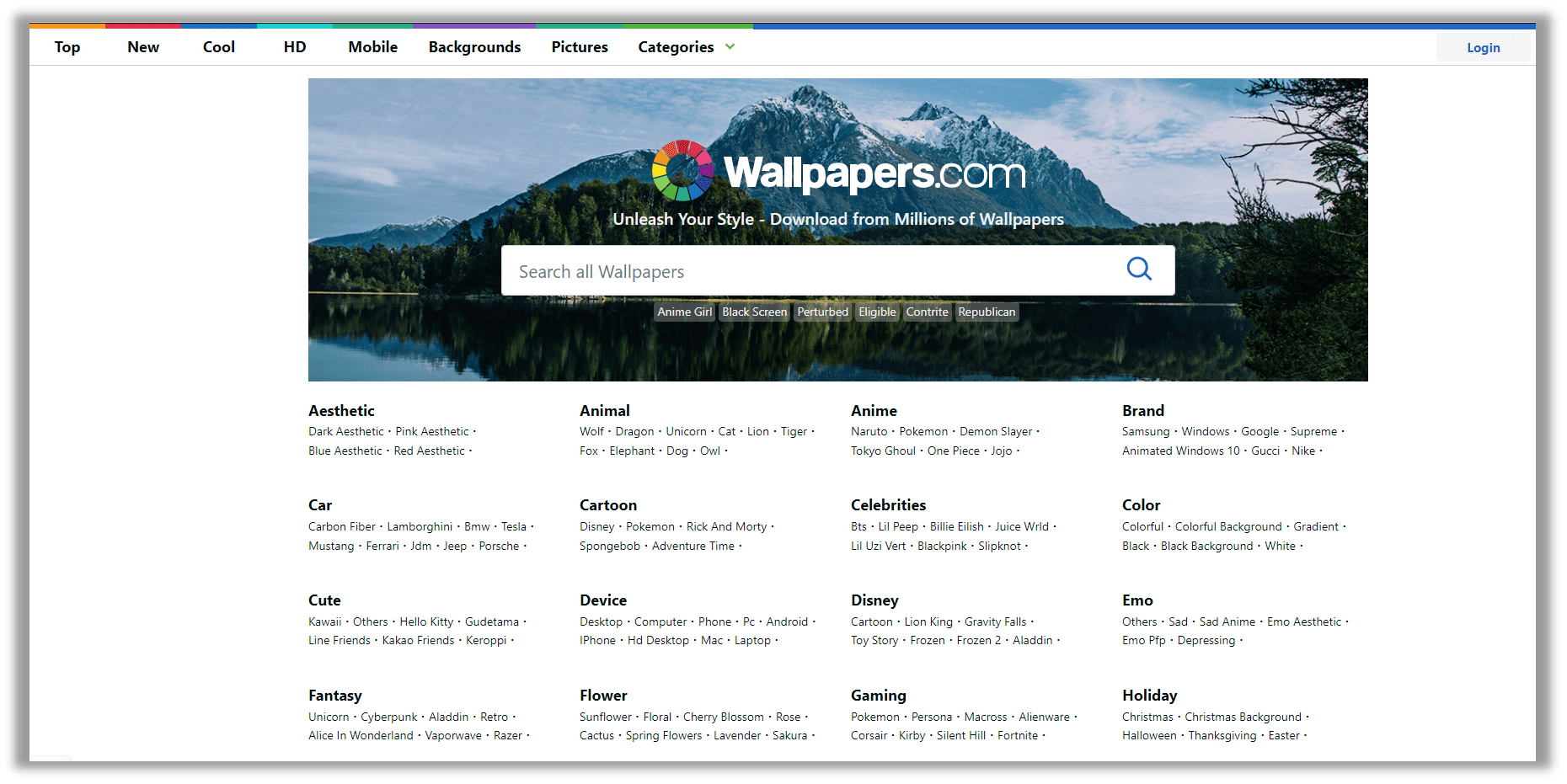Click the Spring Flowers link

coord(664,736)
